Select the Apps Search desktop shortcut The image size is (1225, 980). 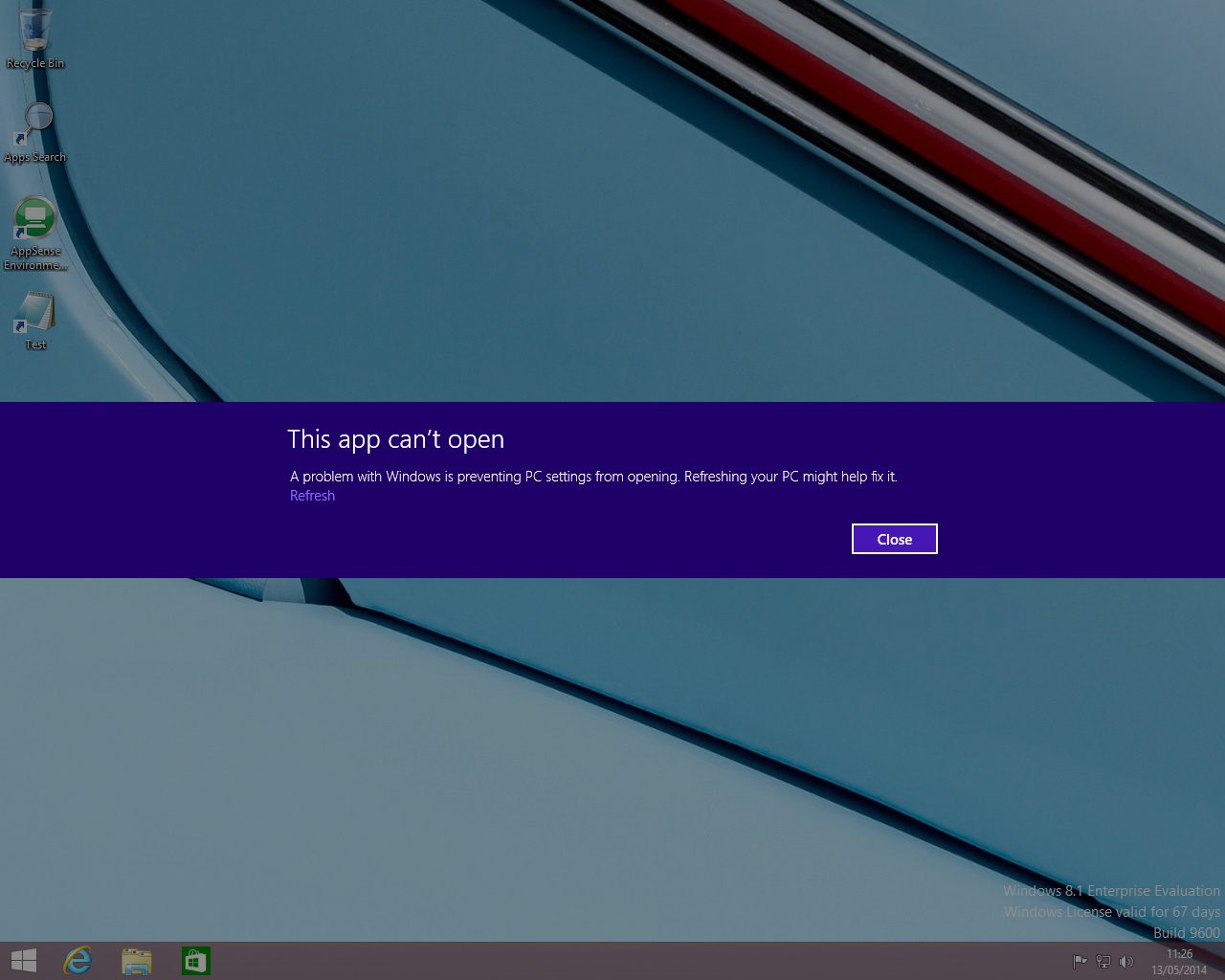(x=35, y=132)
